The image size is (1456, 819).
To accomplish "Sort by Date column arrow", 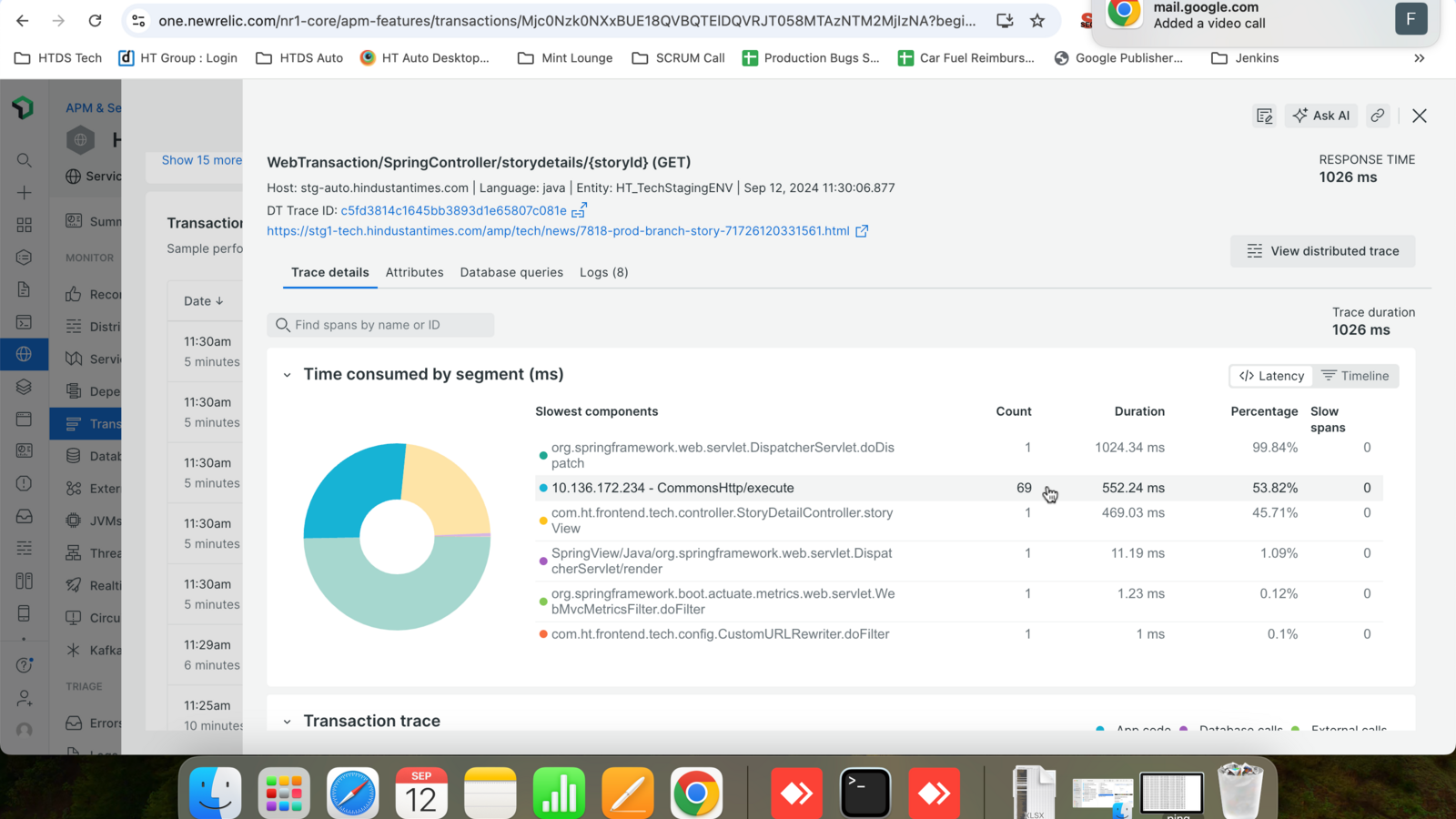I will [x=219, y=301].
